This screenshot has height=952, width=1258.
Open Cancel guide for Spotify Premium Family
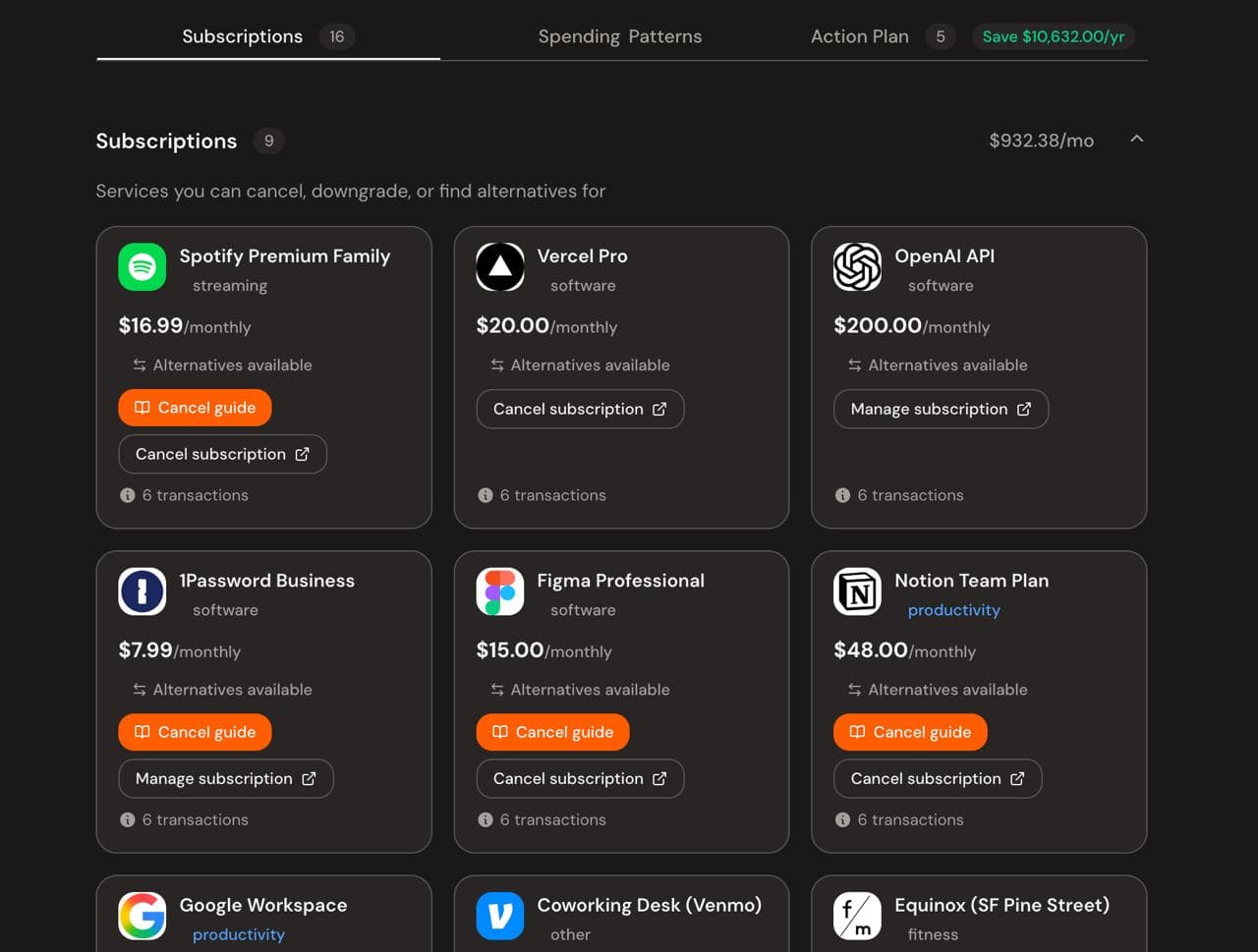[x=195, y=408]
